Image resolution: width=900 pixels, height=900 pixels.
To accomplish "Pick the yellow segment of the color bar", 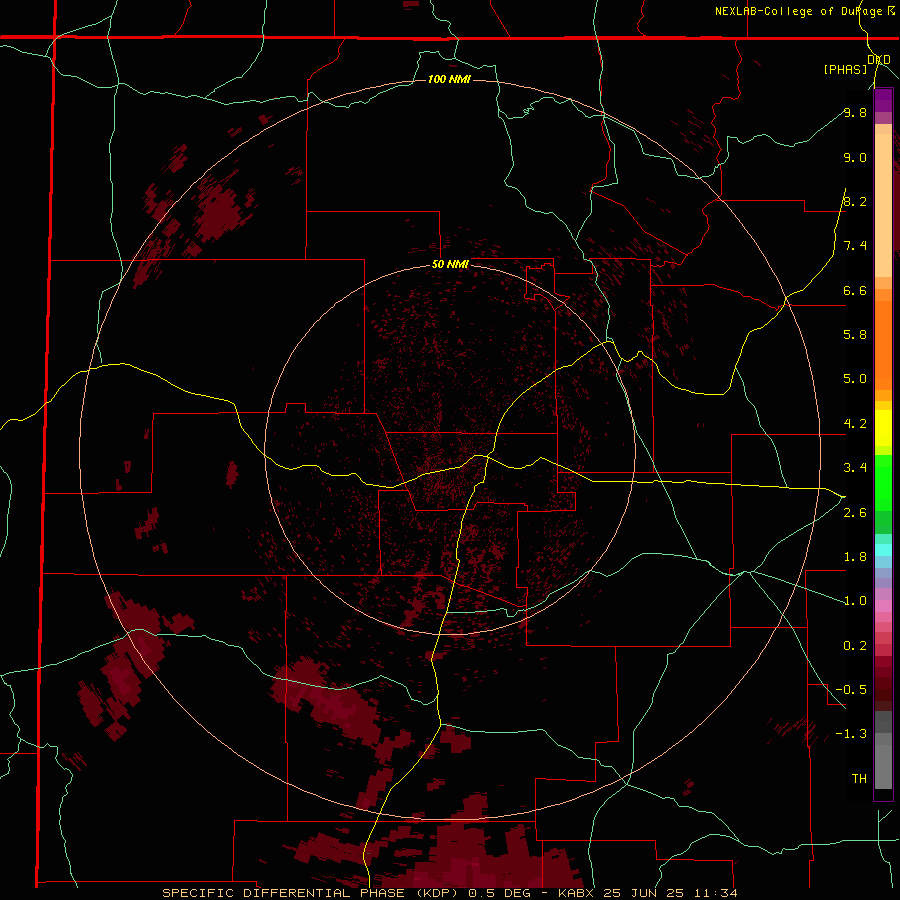I will click(x=883, y=428).
